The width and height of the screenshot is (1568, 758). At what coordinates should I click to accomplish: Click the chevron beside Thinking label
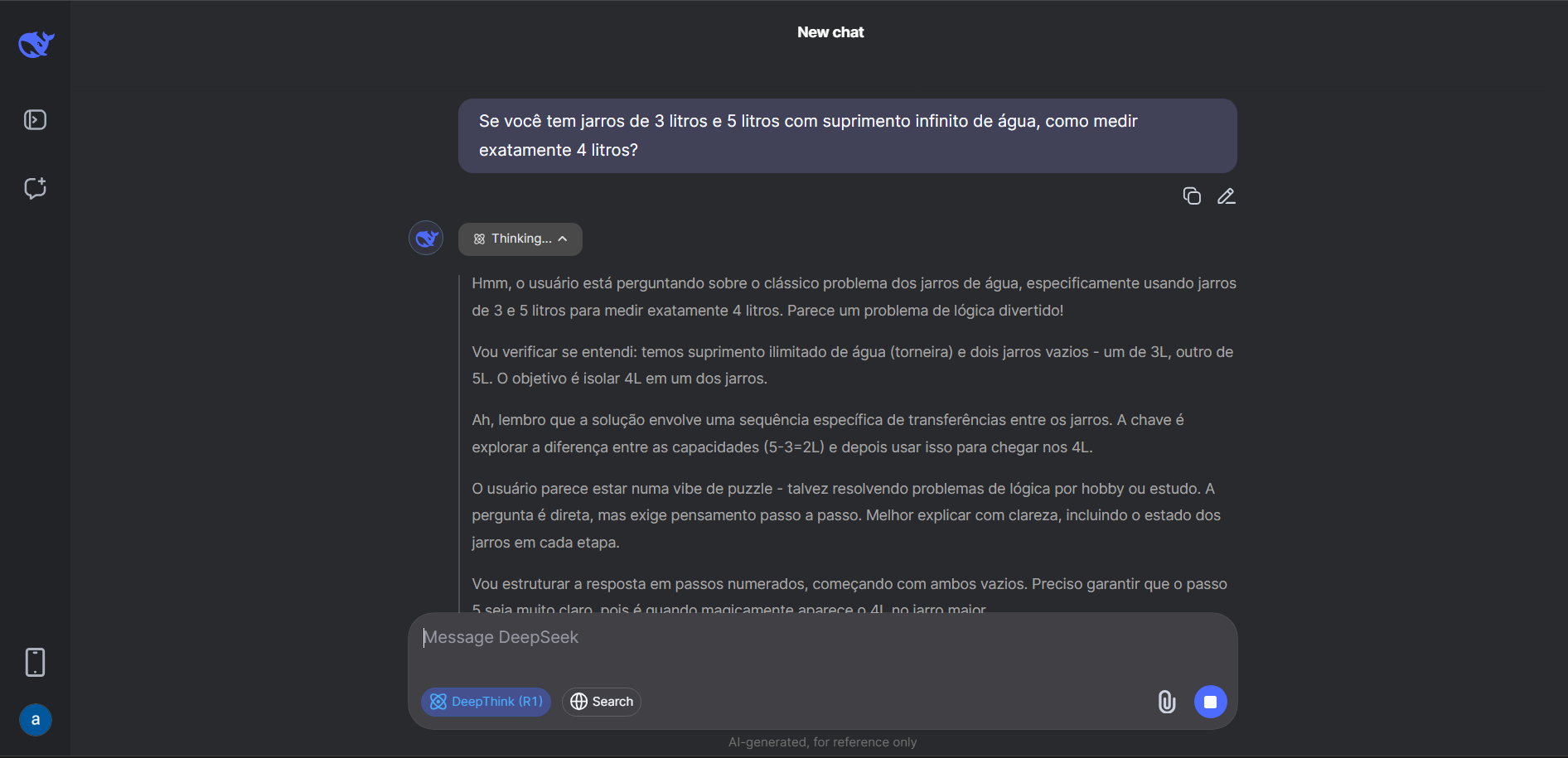[563, 239]
